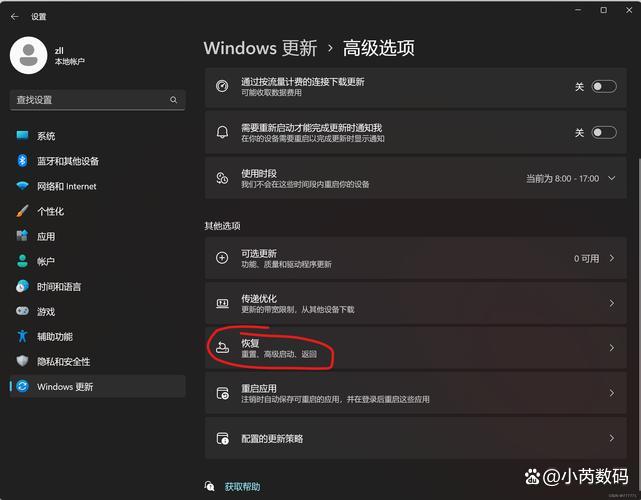Click the back arrow in title bar

coord(15,16)
